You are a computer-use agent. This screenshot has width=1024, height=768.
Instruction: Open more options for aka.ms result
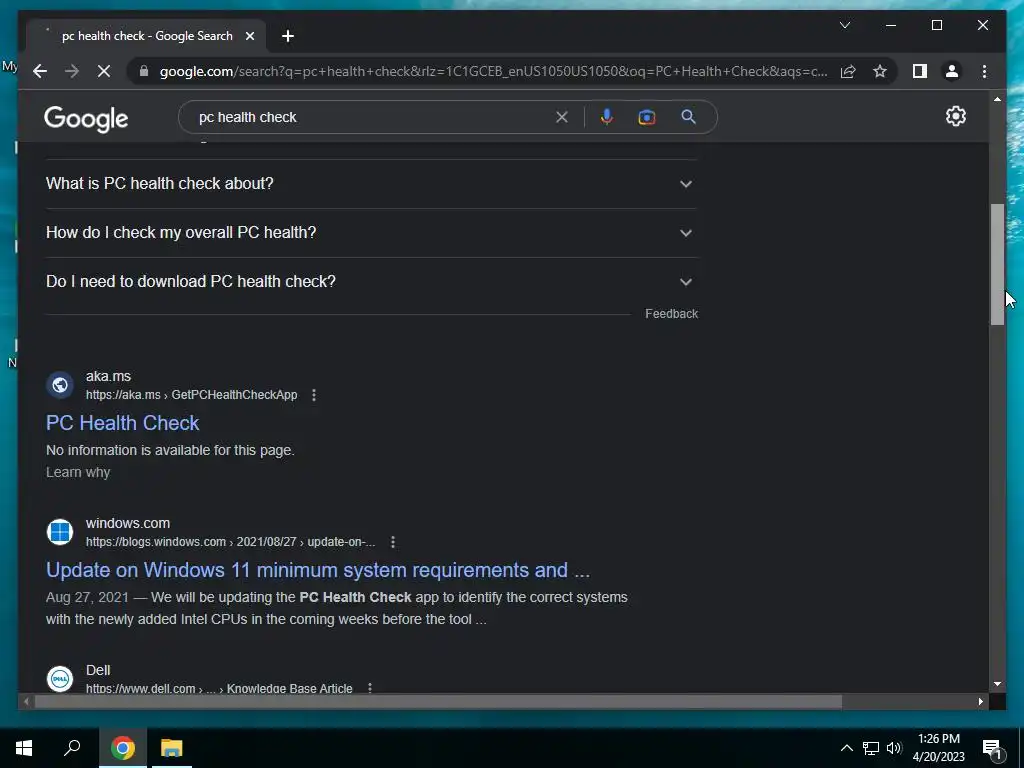(314, 395)
